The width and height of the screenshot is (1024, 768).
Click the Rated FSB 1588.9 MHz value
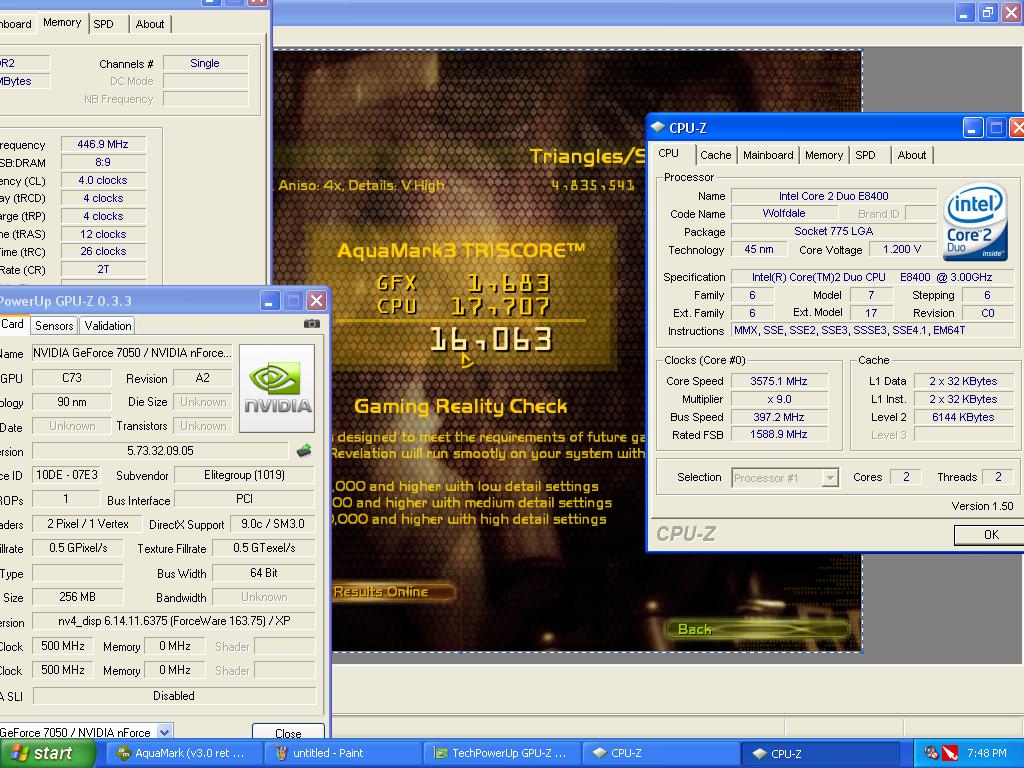pyautogui.click(x=779, y=434)
